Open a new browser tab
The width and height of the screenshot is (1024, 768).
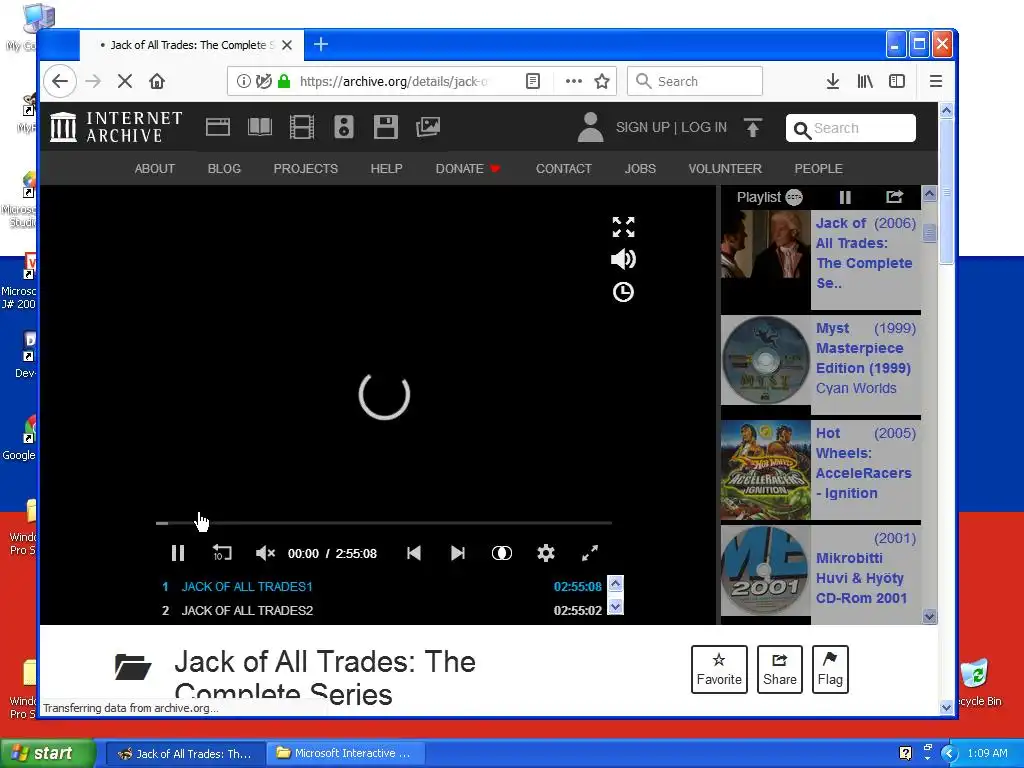[321, 44]
